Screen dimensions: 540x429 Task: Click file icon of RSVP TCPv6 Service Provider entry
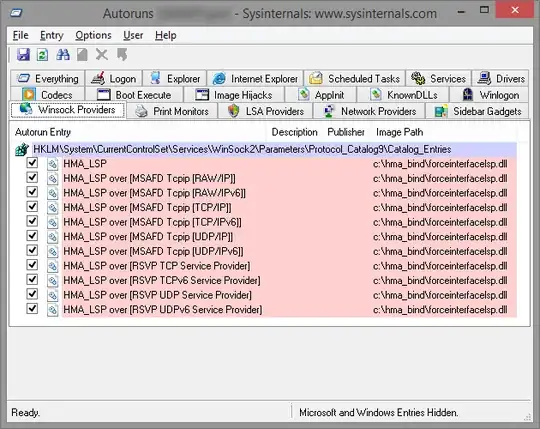[53, 281]
